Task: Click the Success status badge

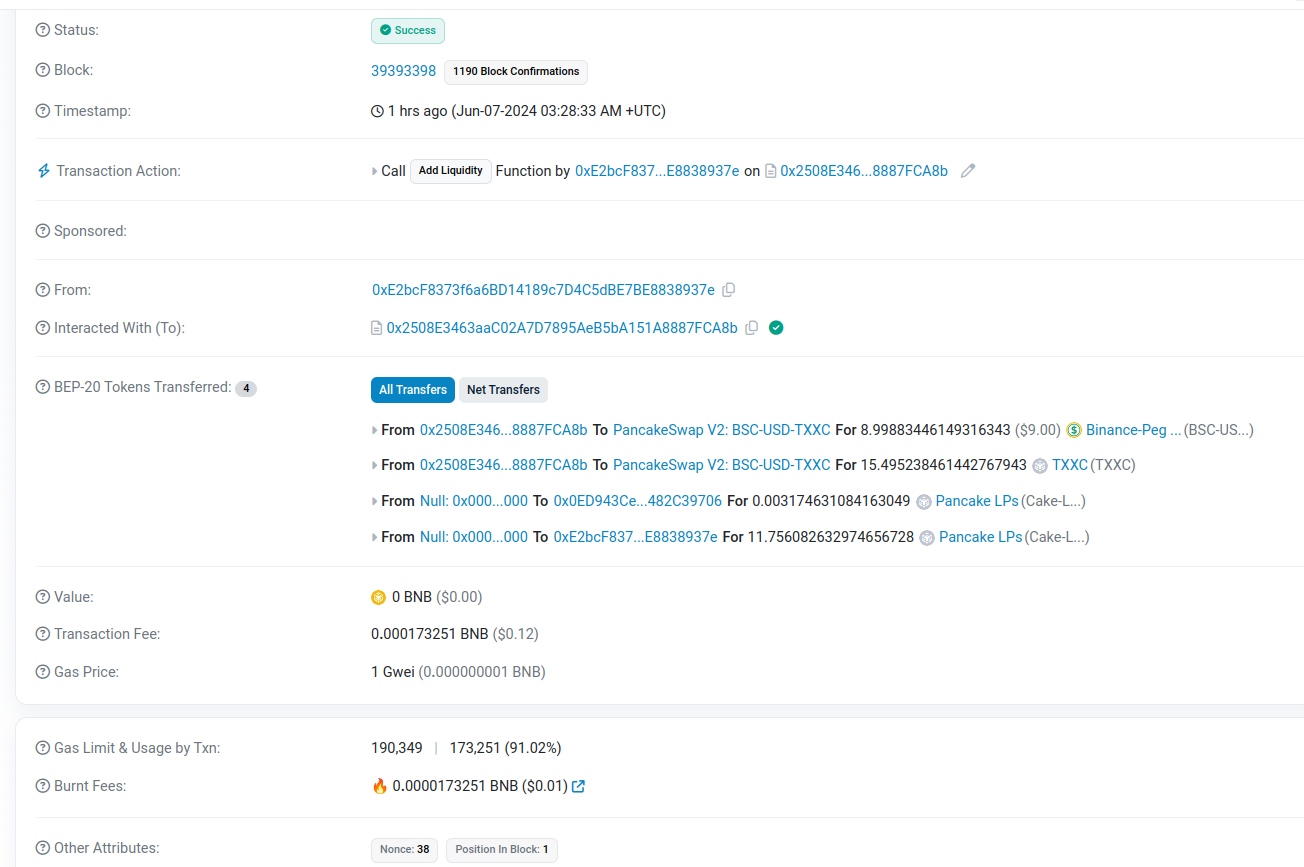Action: 408,30
